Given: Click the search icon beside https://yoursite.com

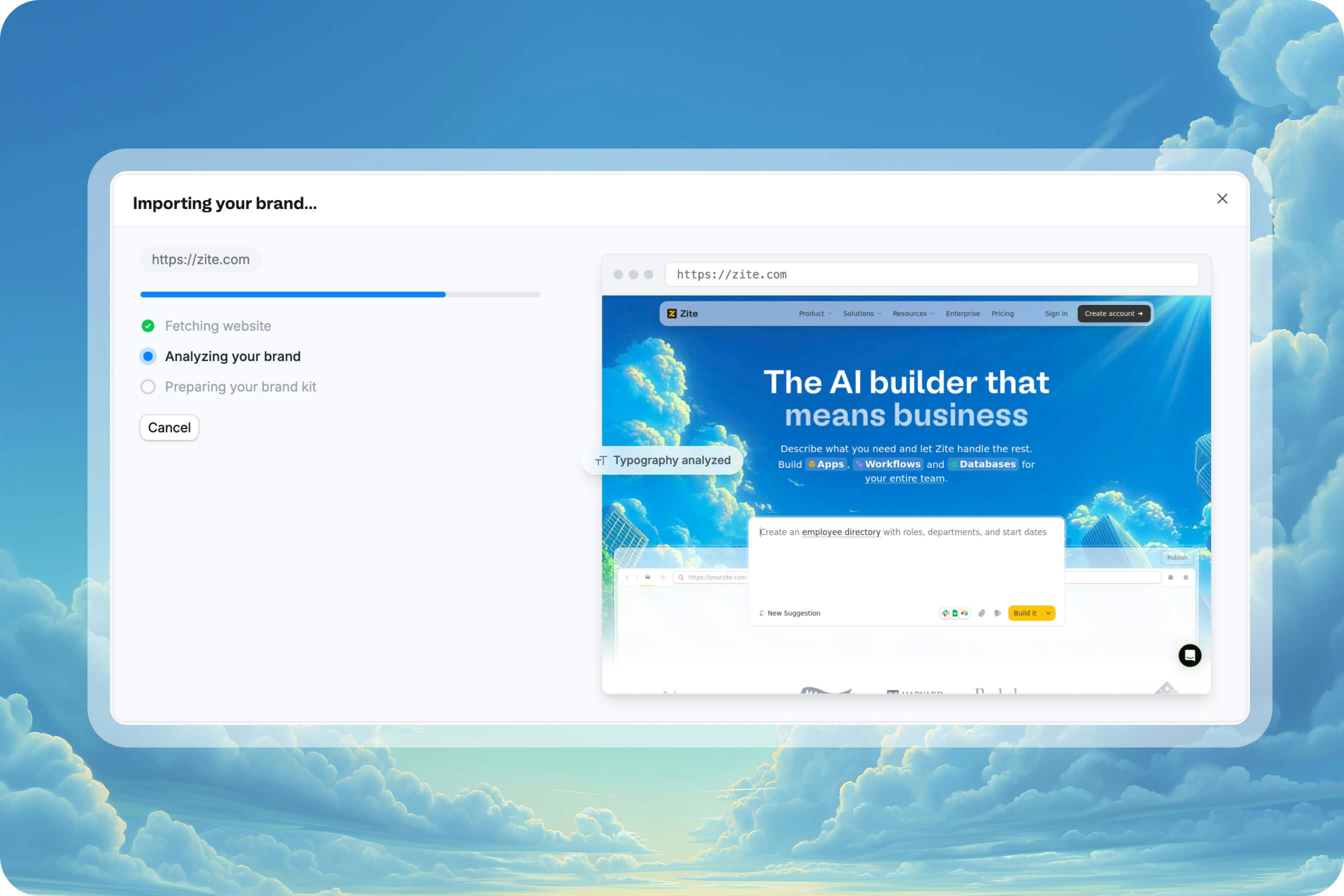Looking at the screenshot, I should tap(681, 577).
